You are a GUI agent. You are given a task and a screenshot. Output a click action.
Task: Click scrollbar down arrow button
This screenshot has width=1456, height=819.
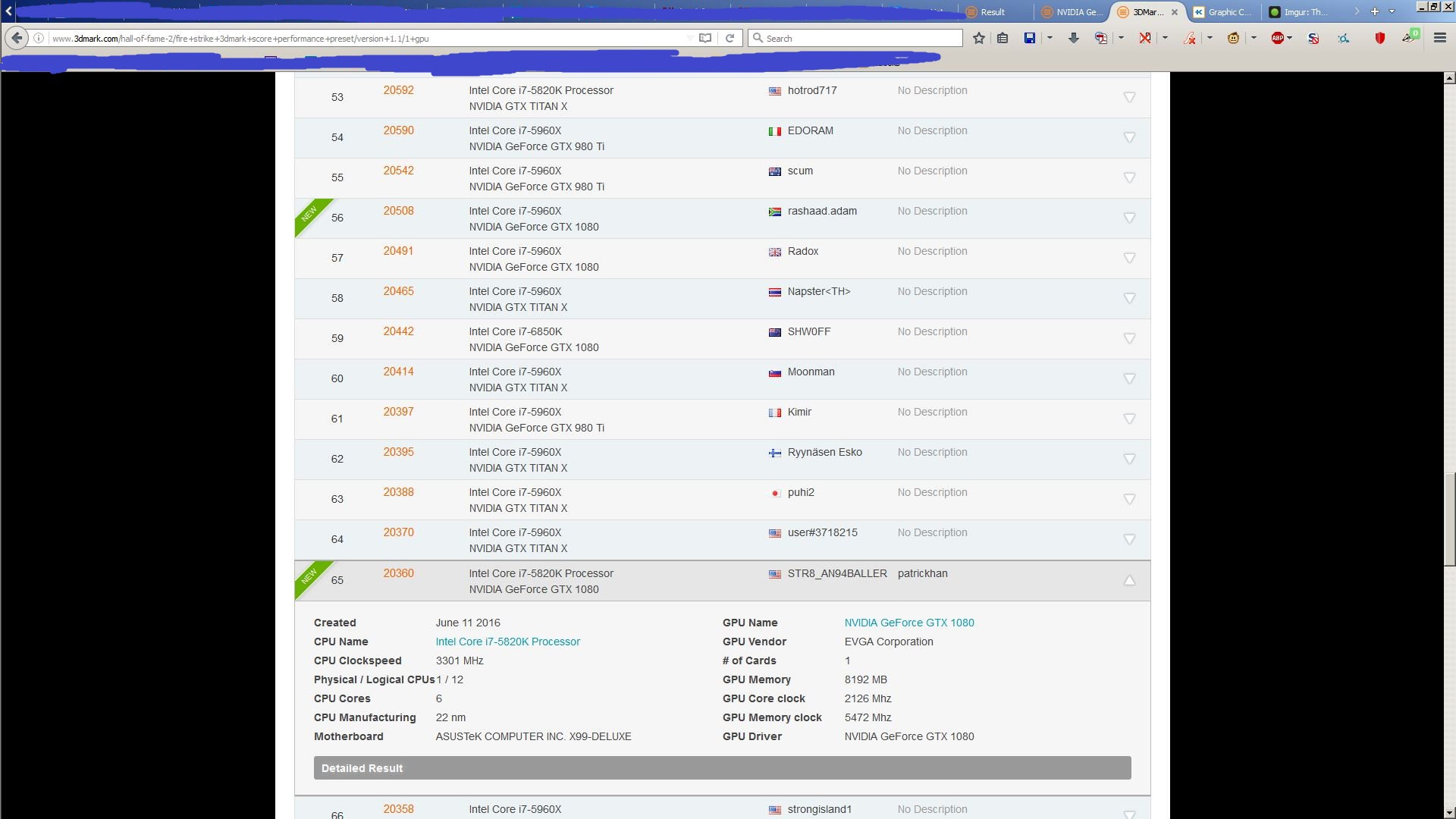point(1449,813)
